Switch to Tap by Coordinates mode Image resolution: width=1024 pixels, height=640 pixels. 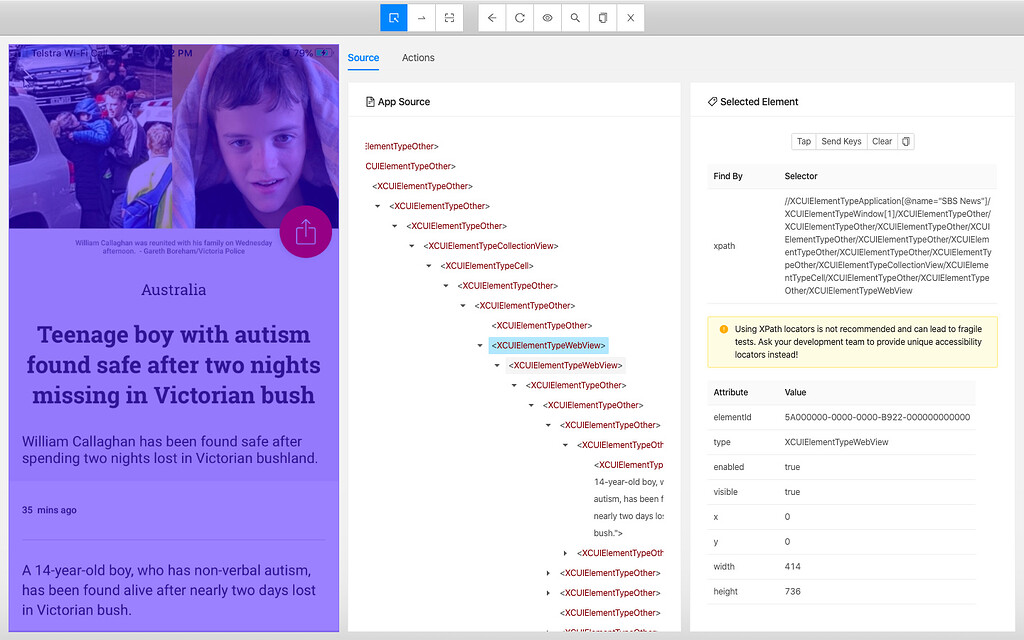click(449, 17)
